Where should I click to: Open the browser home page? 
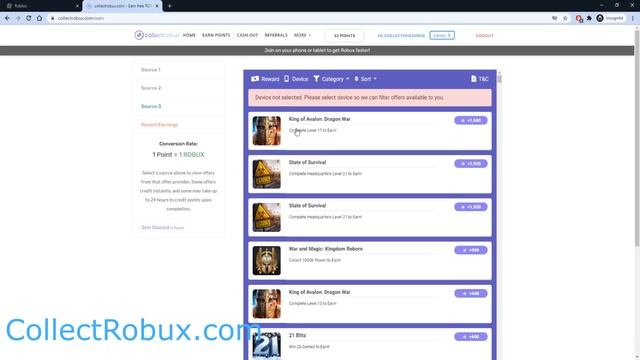click(39, 18)
